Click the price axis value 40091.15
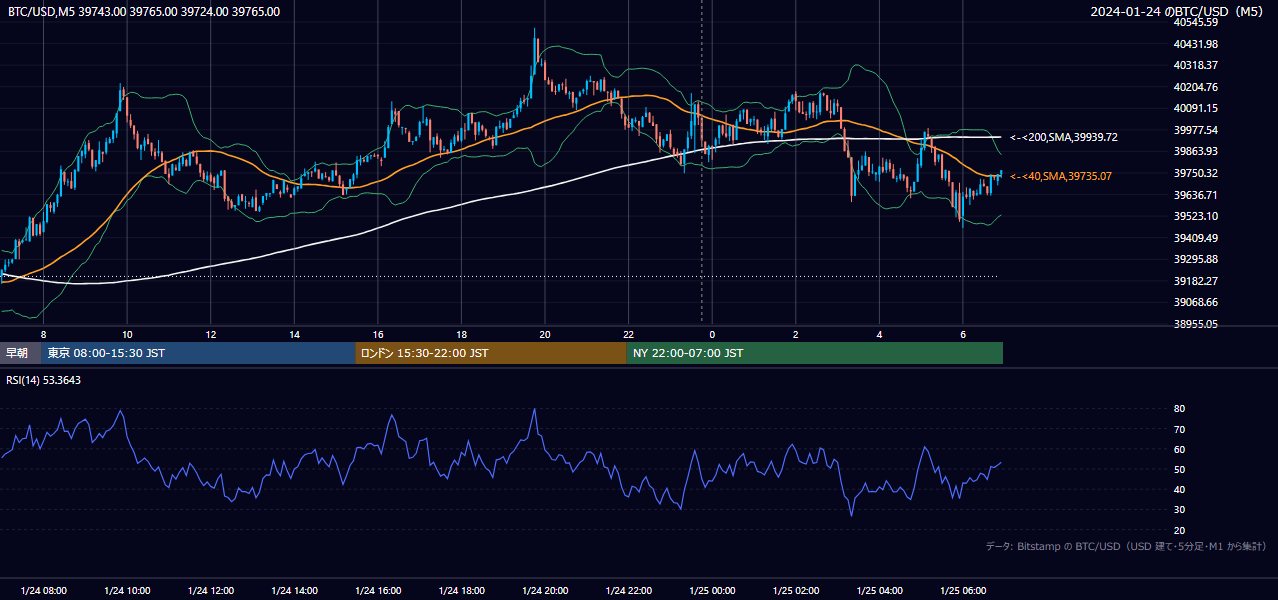The width and height of the screenshot is (1278, 600). tap(1195, 108)
